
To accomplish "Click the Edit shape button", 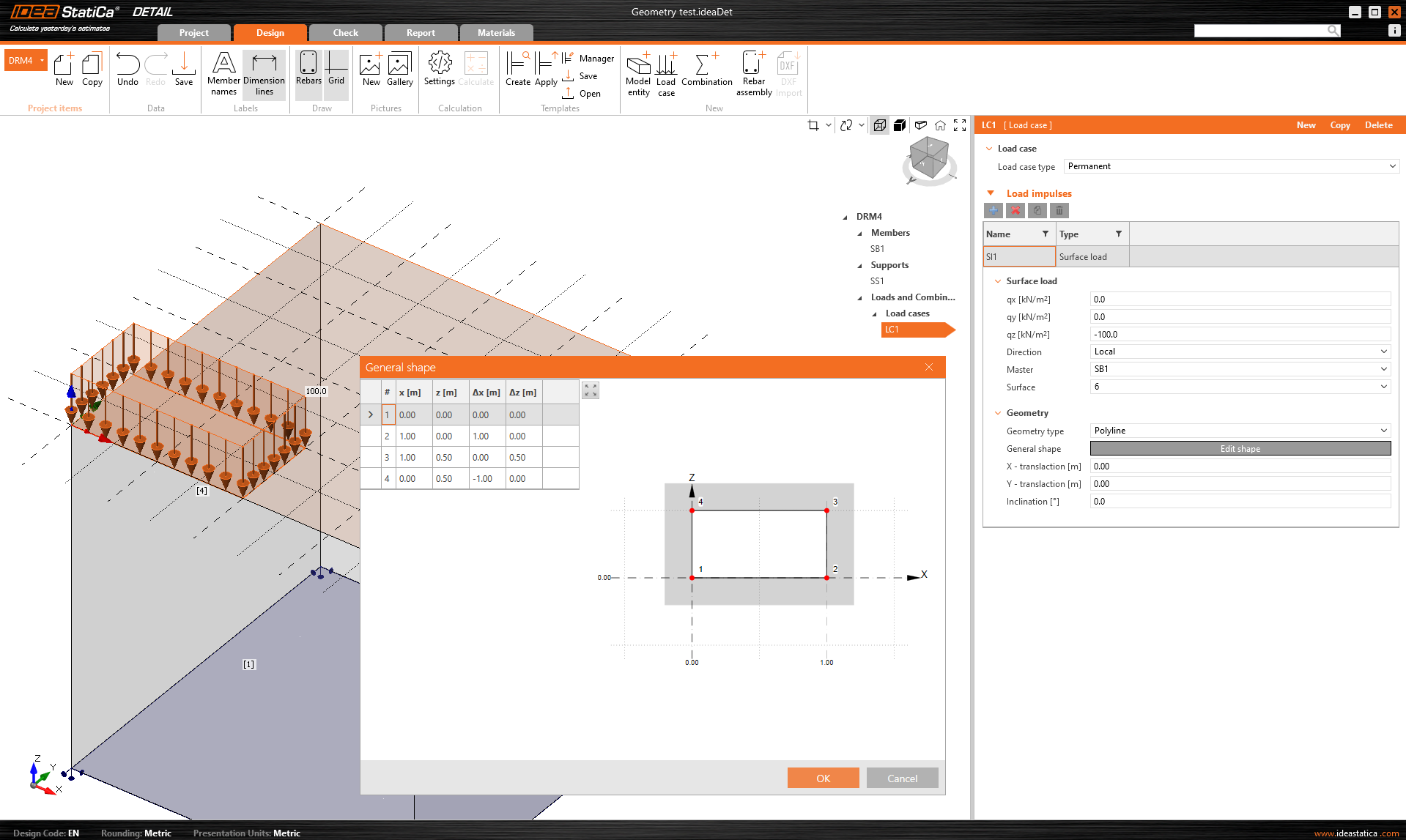I will coord(1240,449).
